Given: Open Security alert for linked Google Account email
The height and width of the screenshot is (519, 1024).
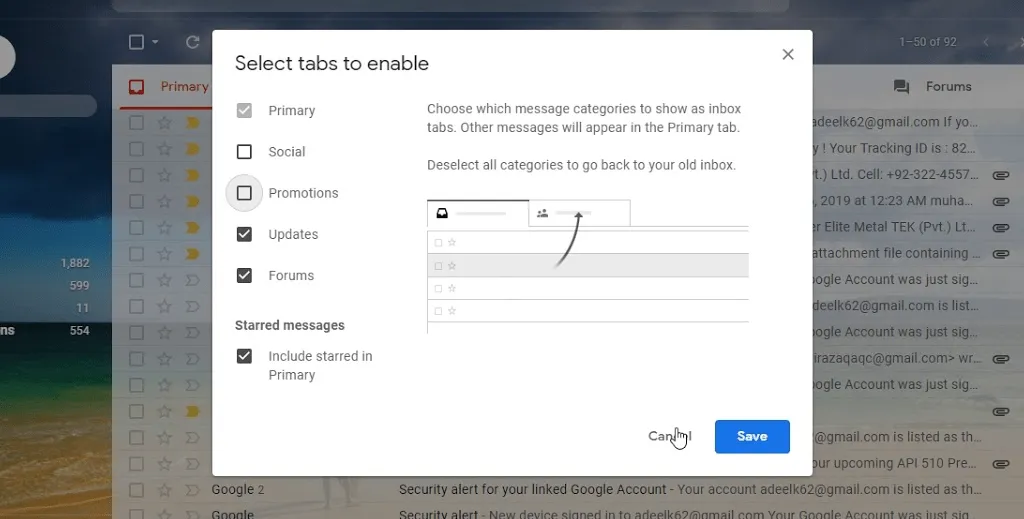Looking at the screenshot, I should (x=532, y=490).
